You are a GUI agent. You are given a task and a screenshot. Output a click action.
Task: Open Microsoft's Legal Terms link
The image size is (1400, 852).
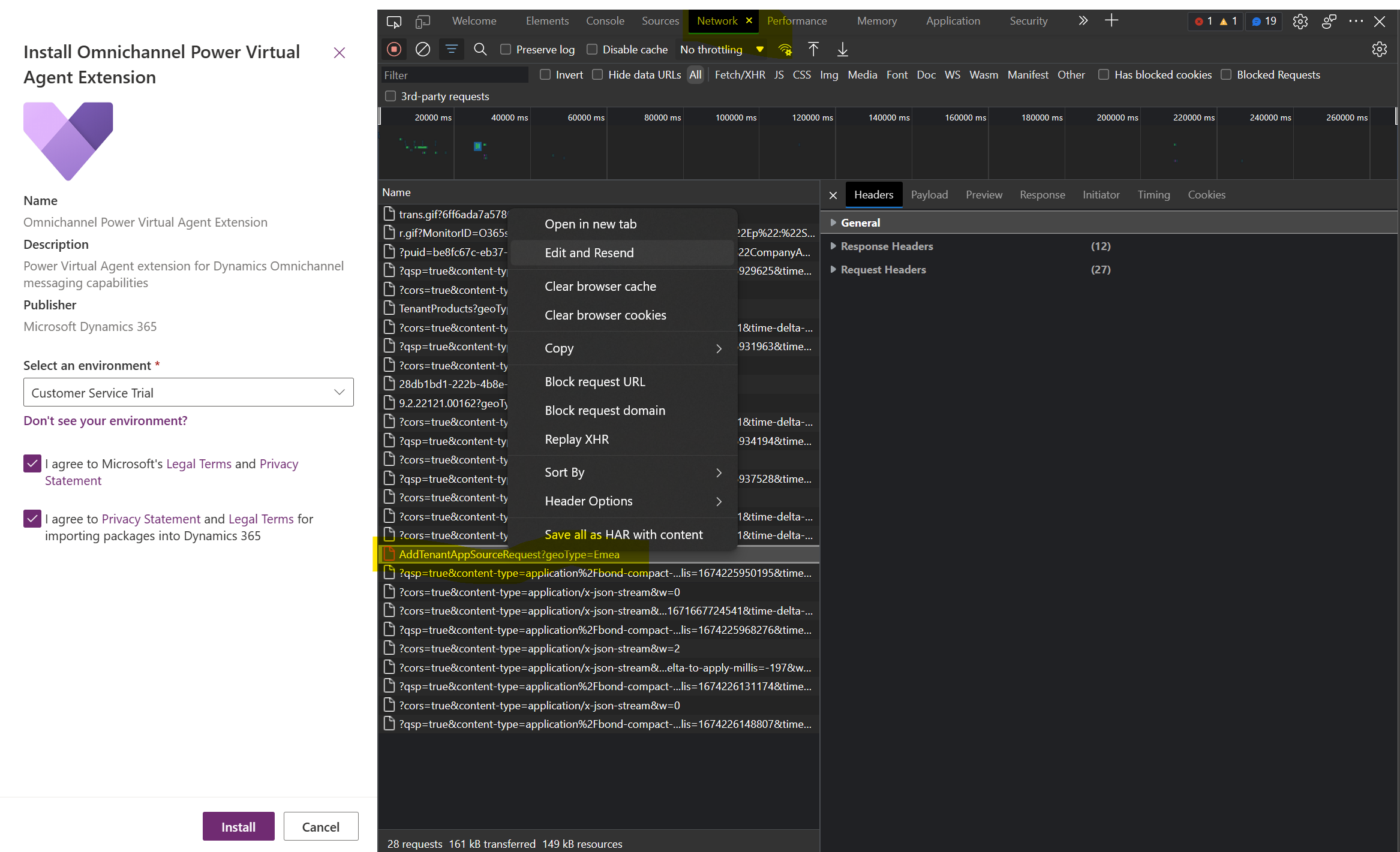(199, 464)
